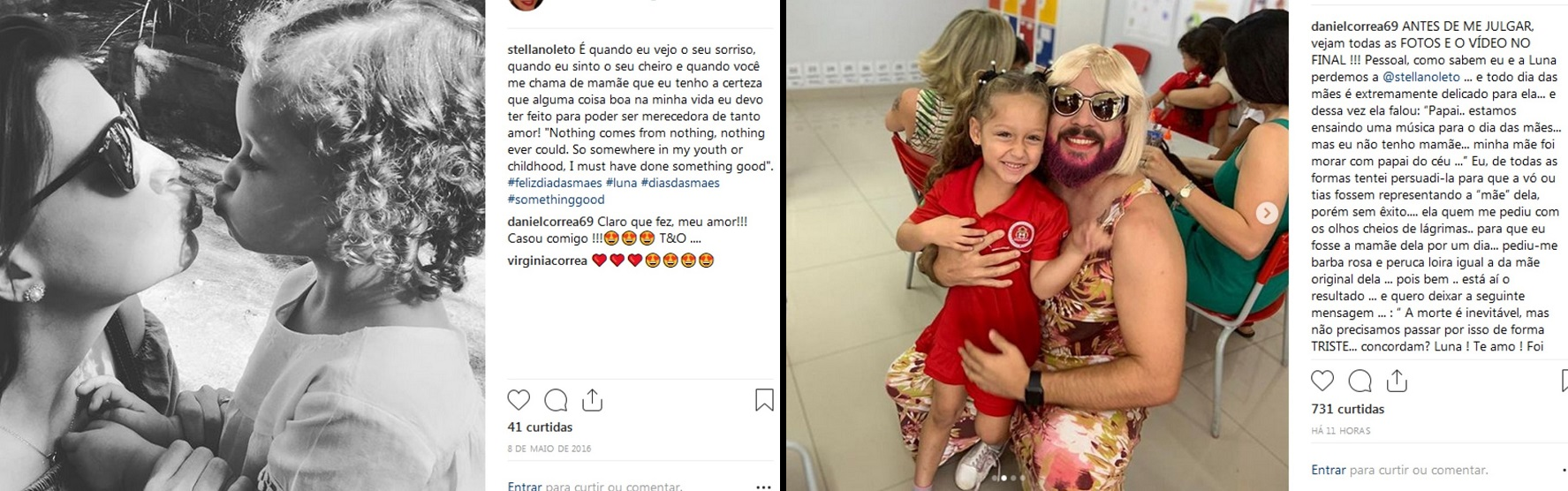Click the comment bubble on the danielcorrea69 post
This screenshot has width=1568, height=491.
(x=1360, y=381)
